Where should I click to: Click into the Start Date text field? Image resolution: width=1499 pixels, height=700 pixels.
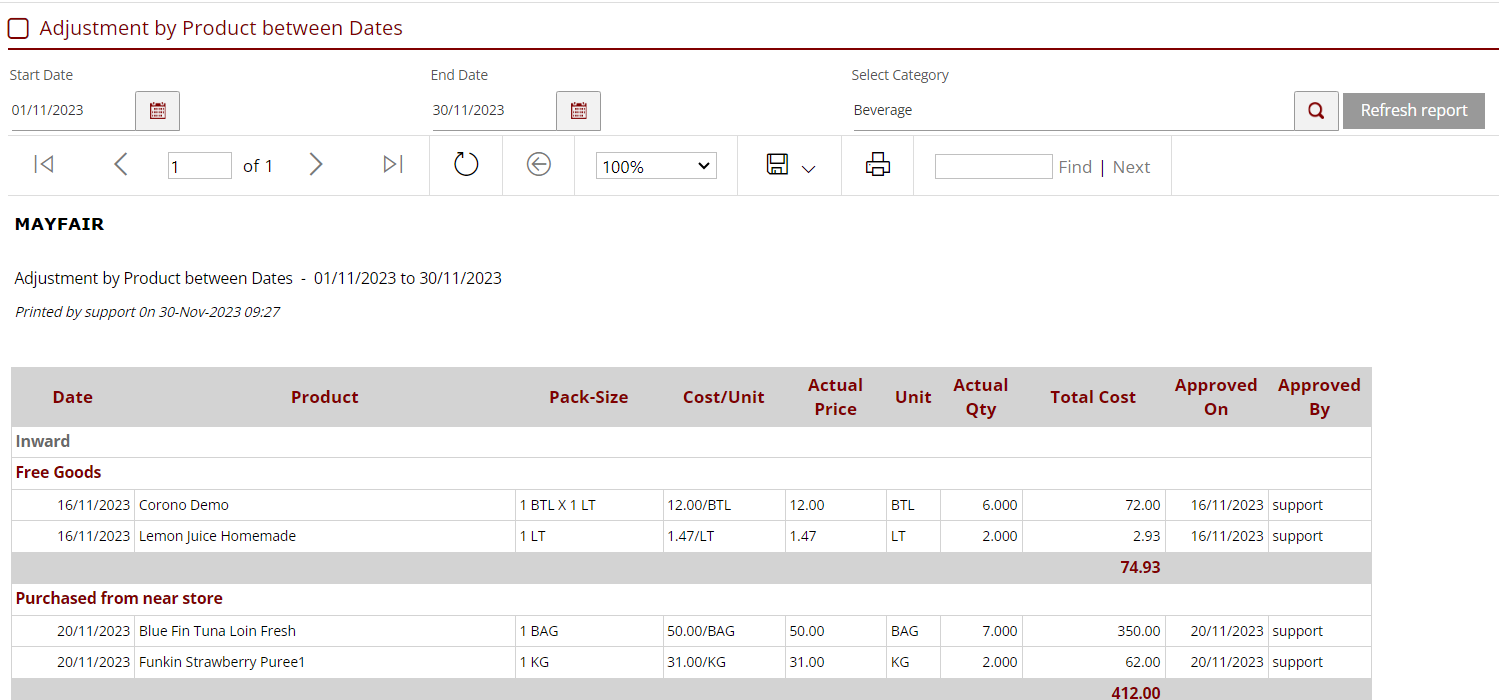[x=70, y=111]
